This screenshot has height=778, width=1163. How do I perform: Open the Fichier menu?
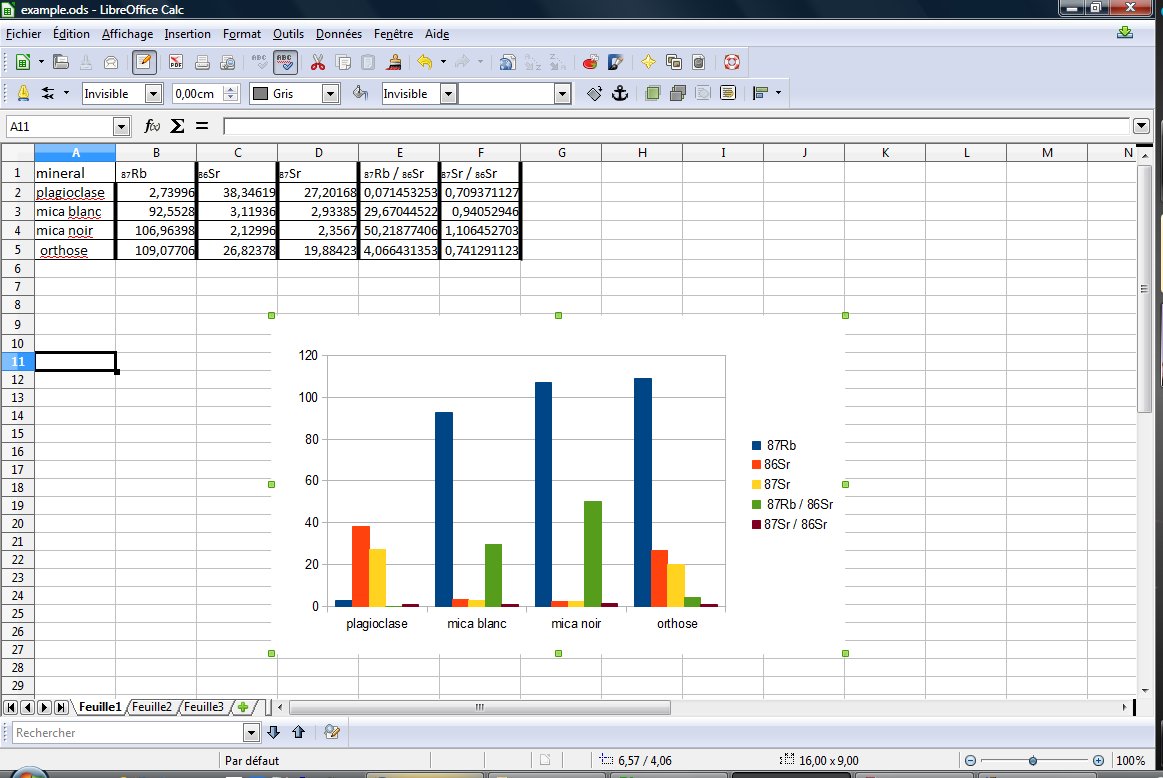(x=24, y=34)
